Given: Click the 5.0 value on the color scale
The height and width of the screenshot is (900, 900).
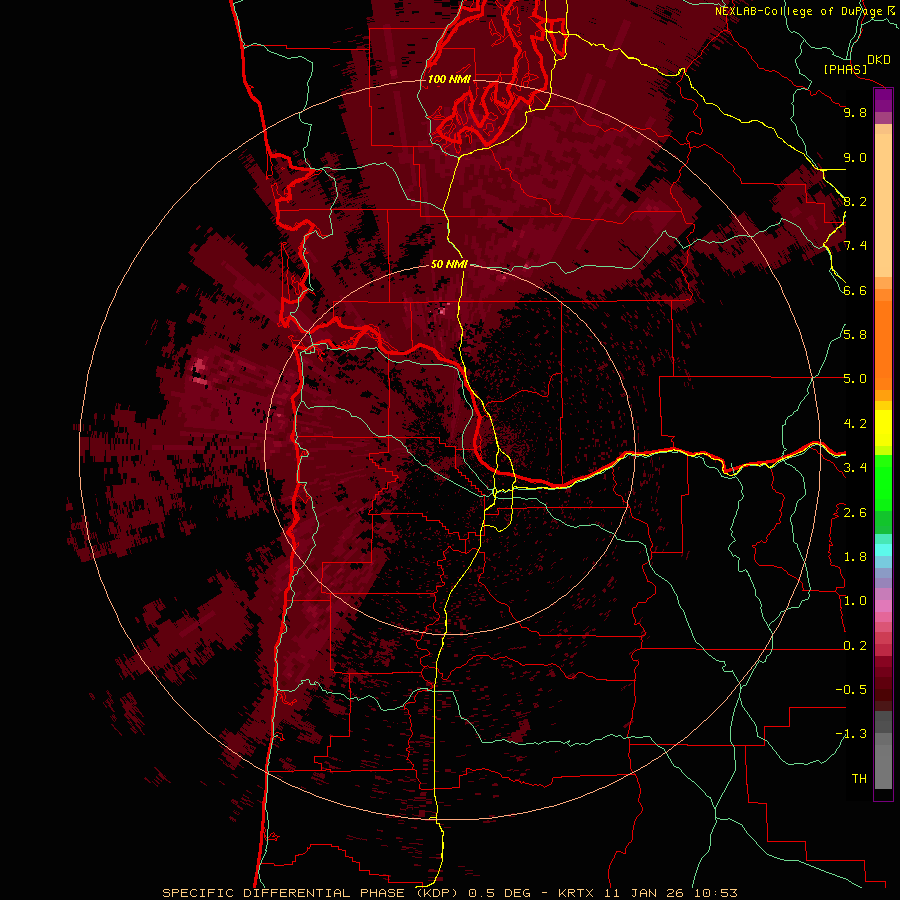Looking at the screenshot, I should pos(855,379).
